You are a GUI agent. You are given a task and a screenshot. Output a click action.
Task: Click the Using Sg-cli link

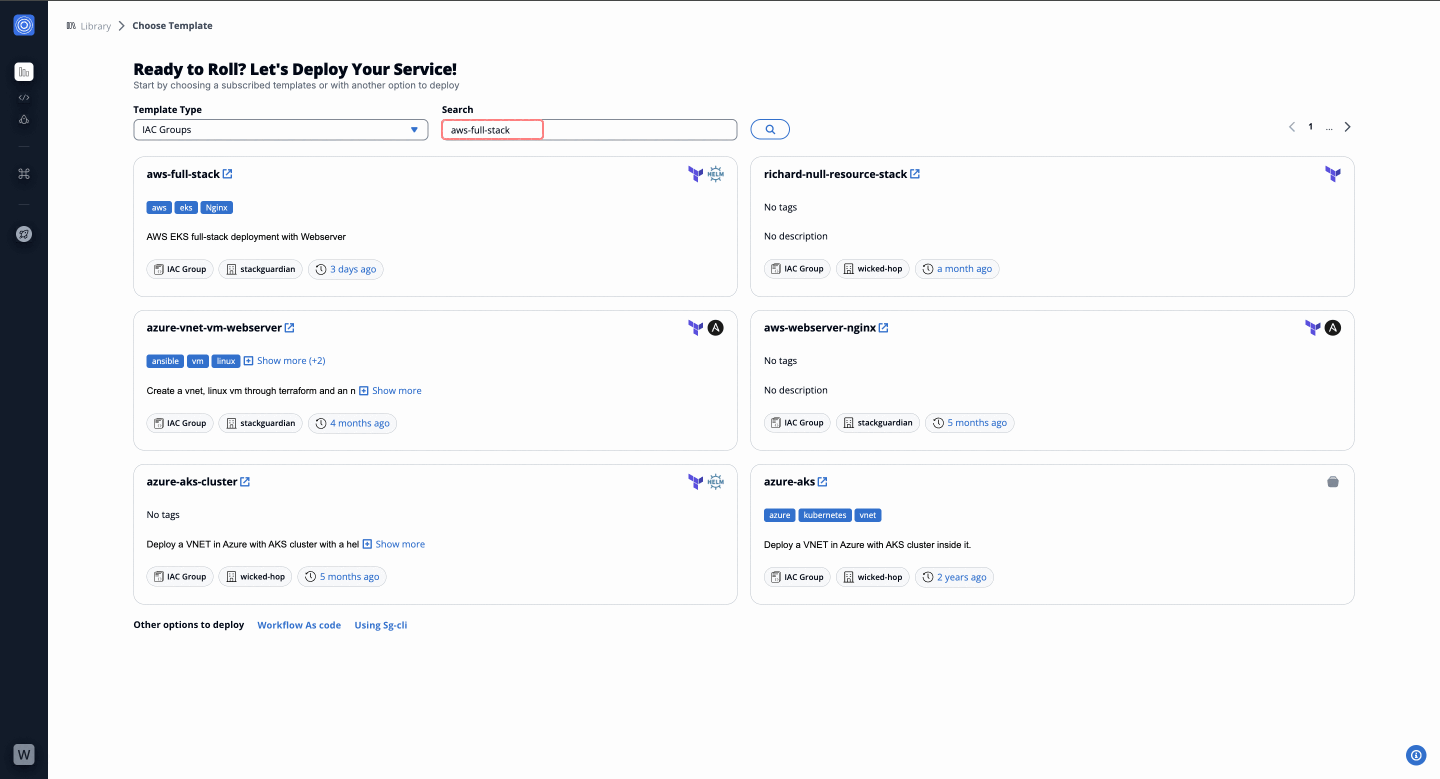[380, 625]
